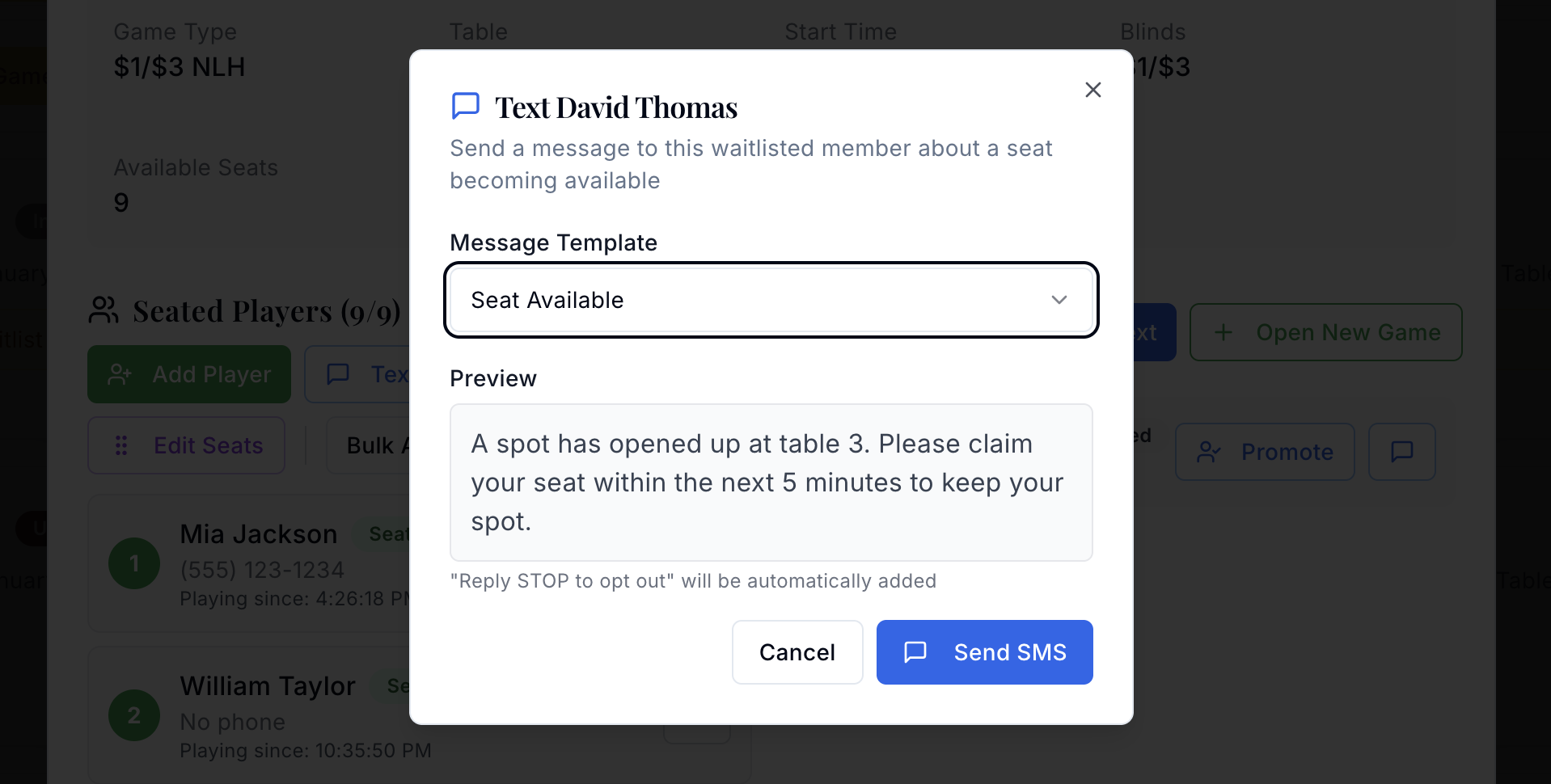Add a player to the table
Image resolution: width=1551 pixels, height=784 pixels.
coord(188,373)
